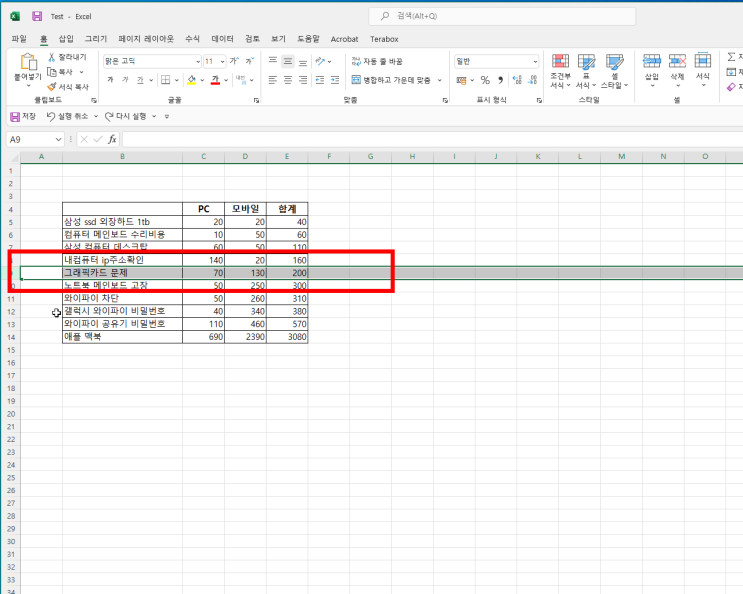
Task: Apply comma style number format
Action: 500,80
